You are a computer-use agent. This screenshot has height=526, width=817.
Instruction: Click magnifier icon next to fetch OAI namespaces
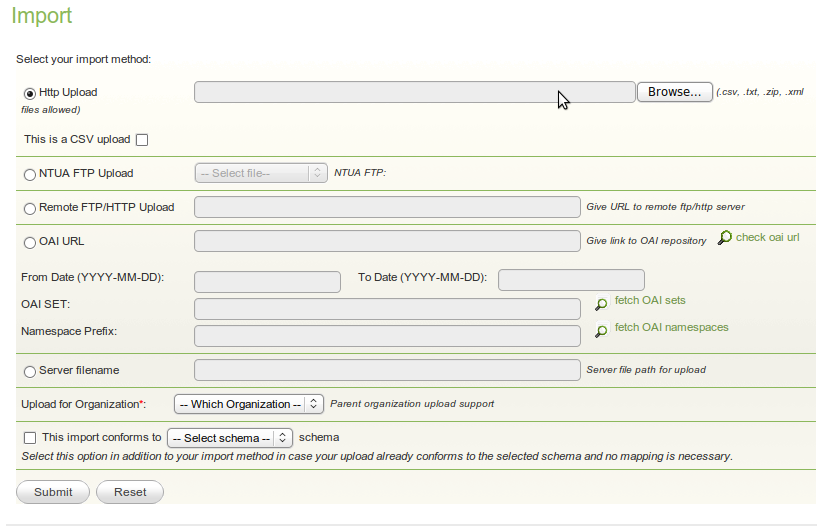601,331
